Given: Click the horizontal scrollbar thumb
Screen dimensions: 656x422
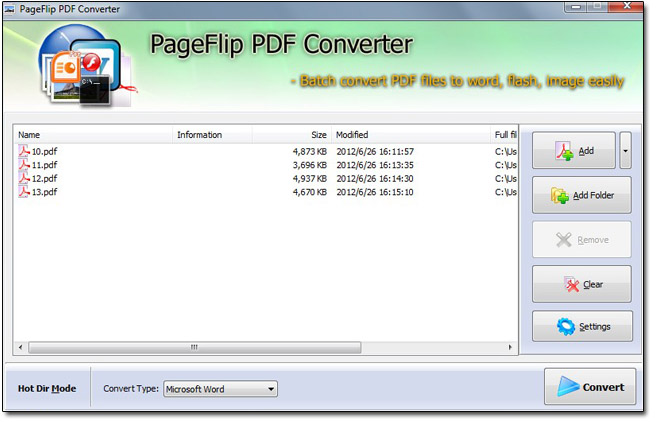Looking at the screenshot, I should (195, 347).
